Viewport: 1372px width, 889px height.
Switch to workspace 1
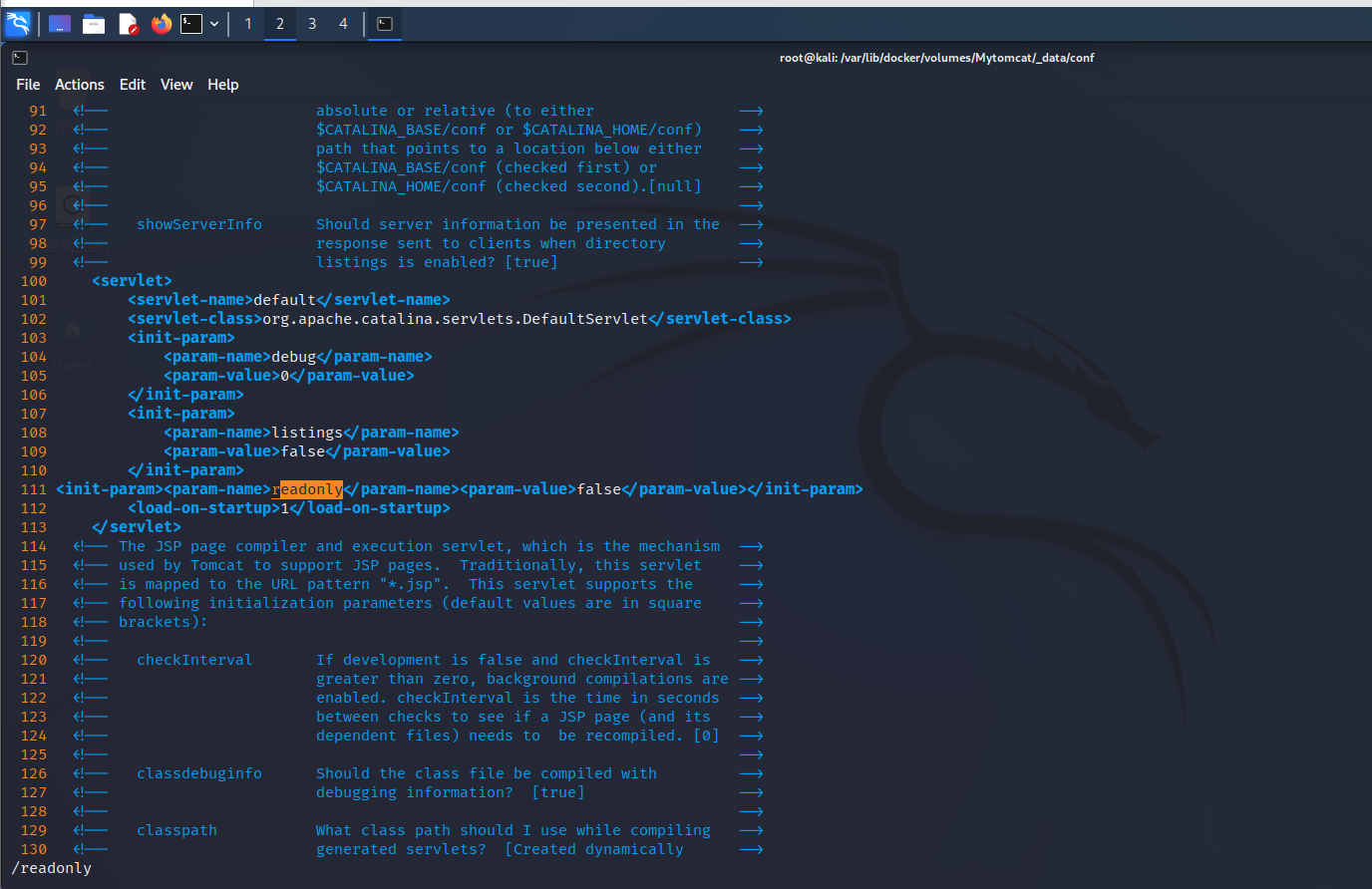point(248,24)
